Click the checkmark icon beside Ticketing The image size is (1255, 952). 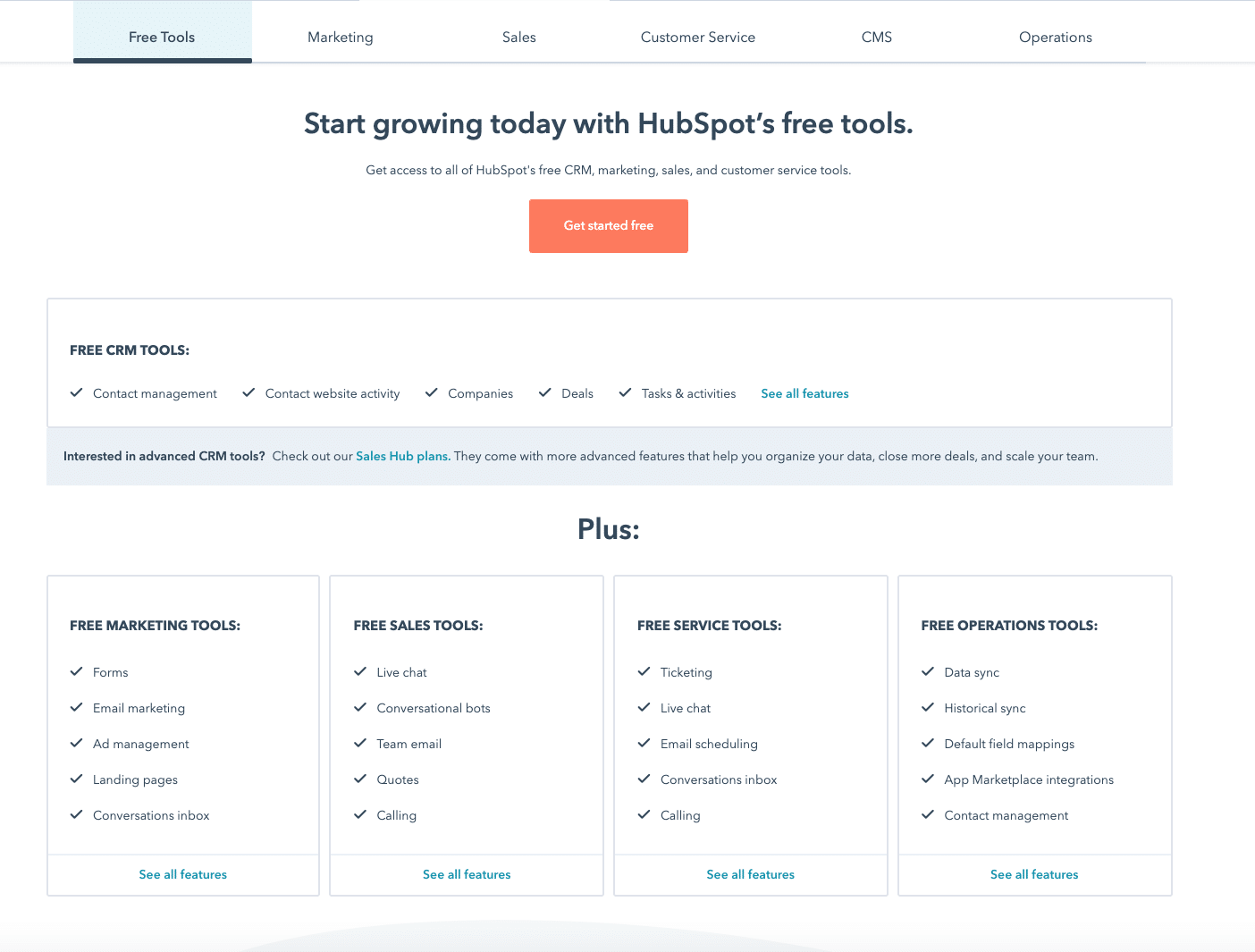tap(644, 671)
